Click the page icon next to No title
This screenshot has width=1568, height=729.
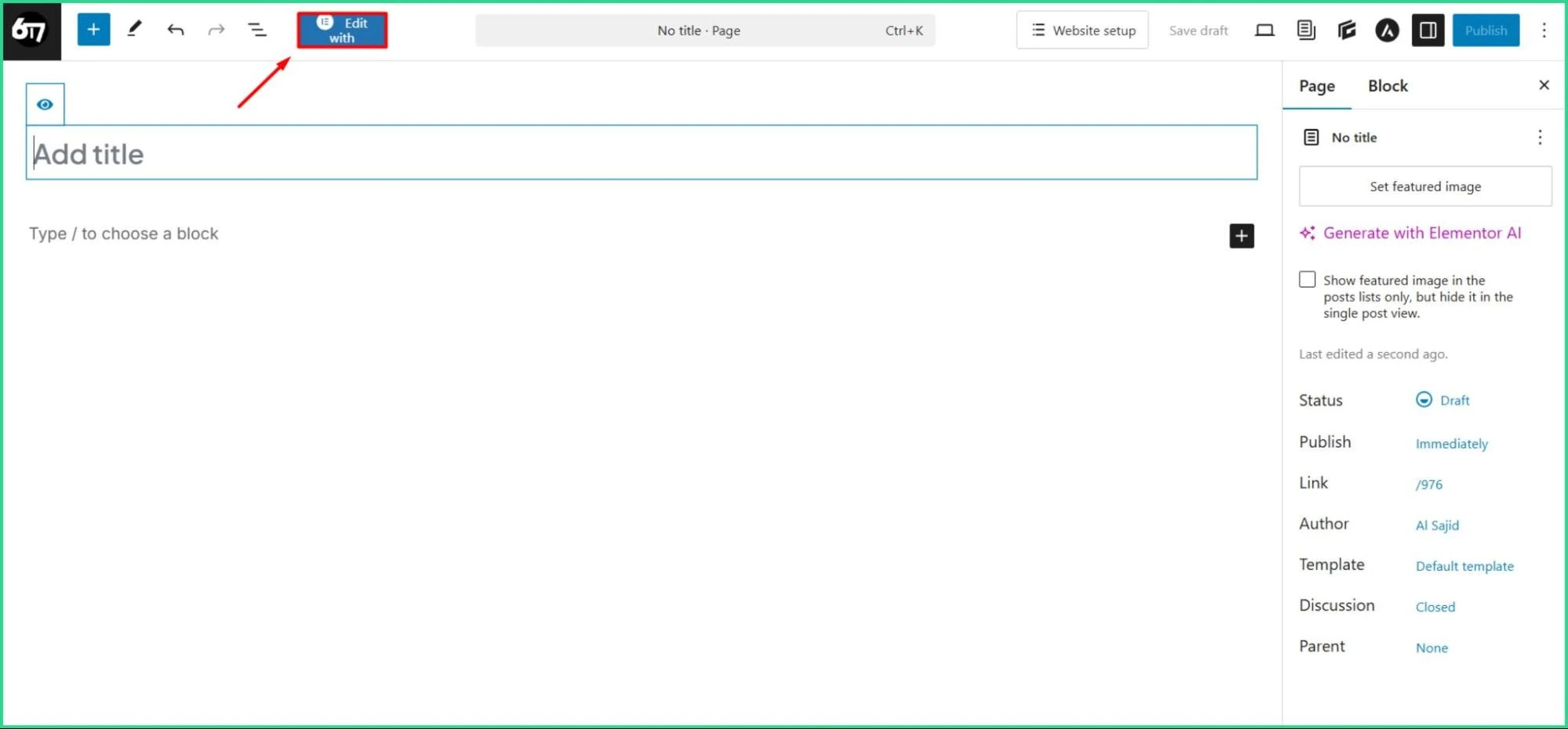[x=1311, y=137]
